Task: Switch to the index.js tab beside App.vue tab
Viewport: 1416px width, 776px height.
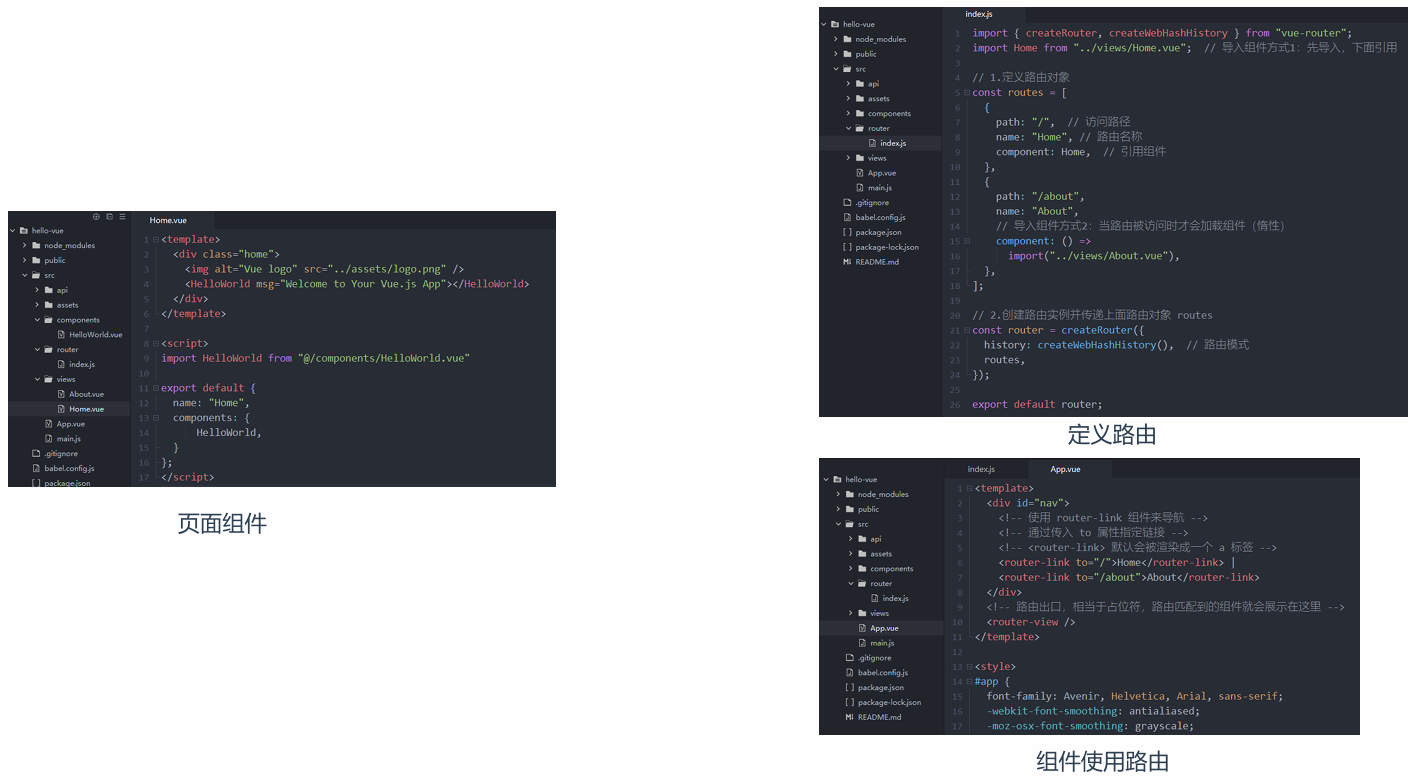Action: click(980, 469)
